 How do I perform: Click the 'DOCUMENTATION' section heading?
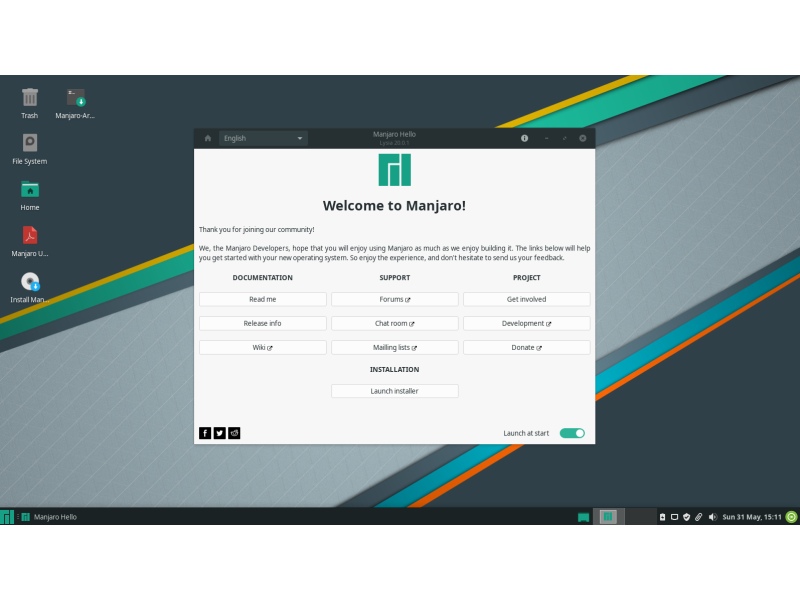(263, 278)
